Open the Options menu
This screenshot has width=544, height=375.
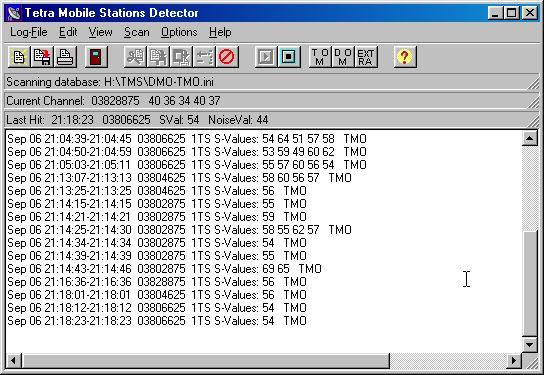[179, 32]
